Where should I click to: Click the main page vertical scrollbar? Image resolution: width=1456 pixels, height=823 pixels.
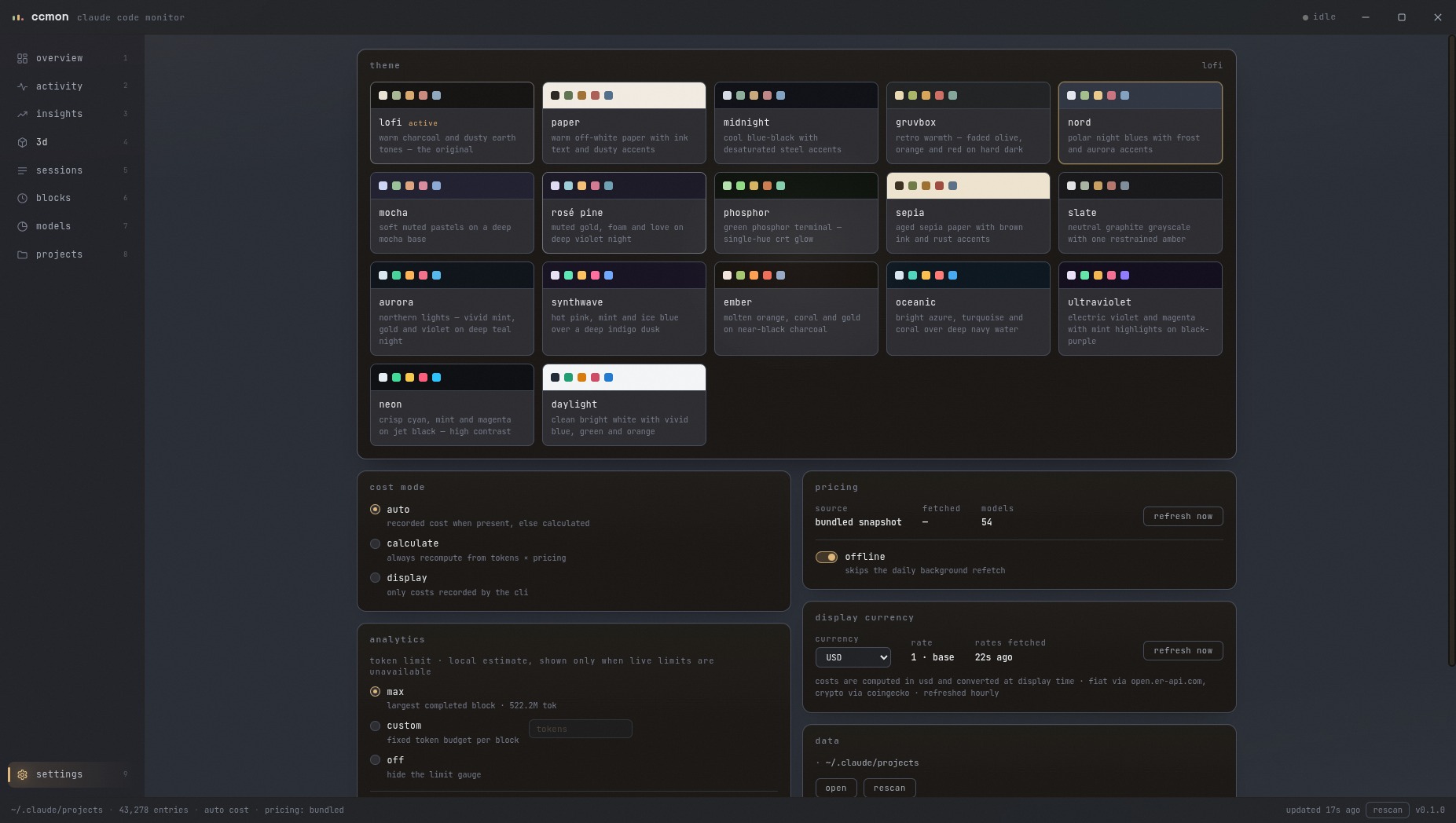point(1451,352)
